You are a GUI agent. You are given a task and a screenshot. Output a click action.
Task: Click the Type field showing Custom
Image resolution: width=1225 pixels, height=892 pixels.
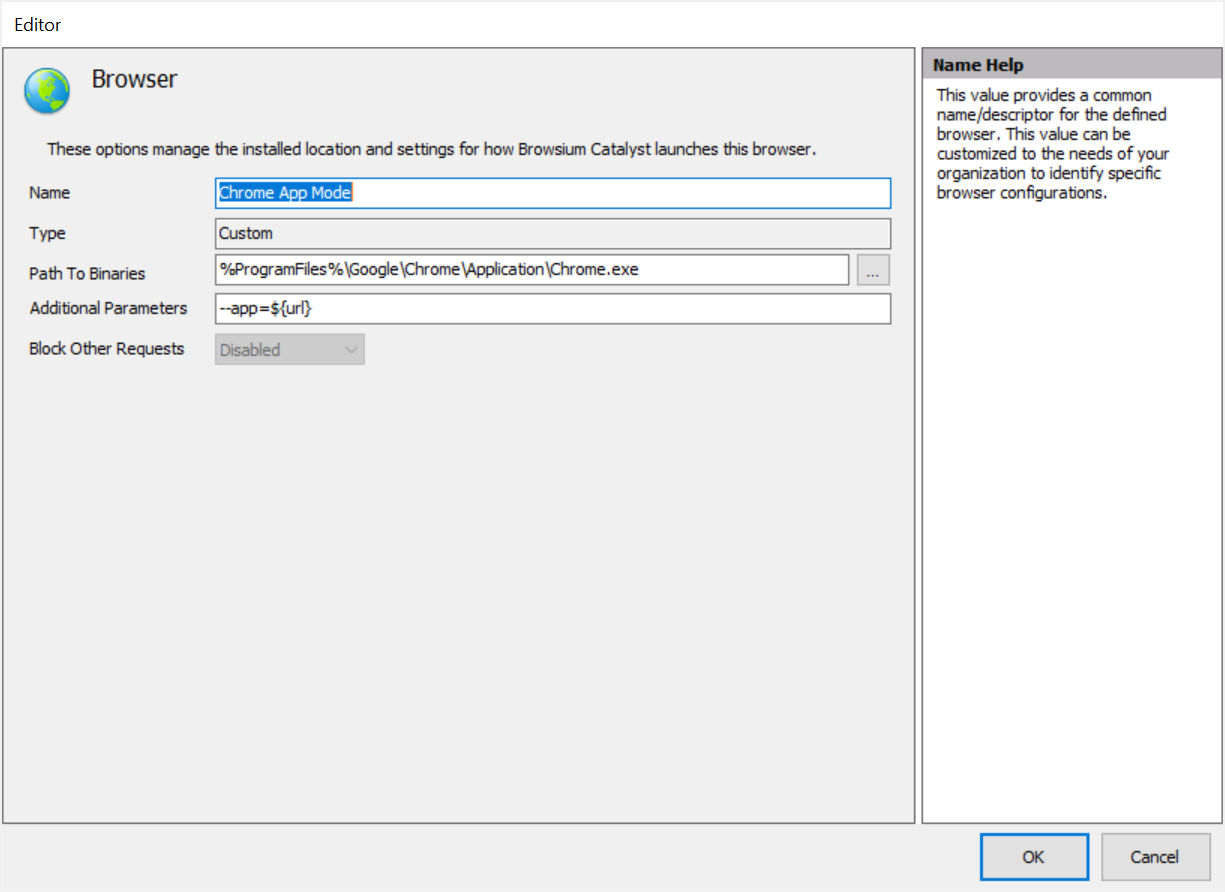tap(552, 233)
